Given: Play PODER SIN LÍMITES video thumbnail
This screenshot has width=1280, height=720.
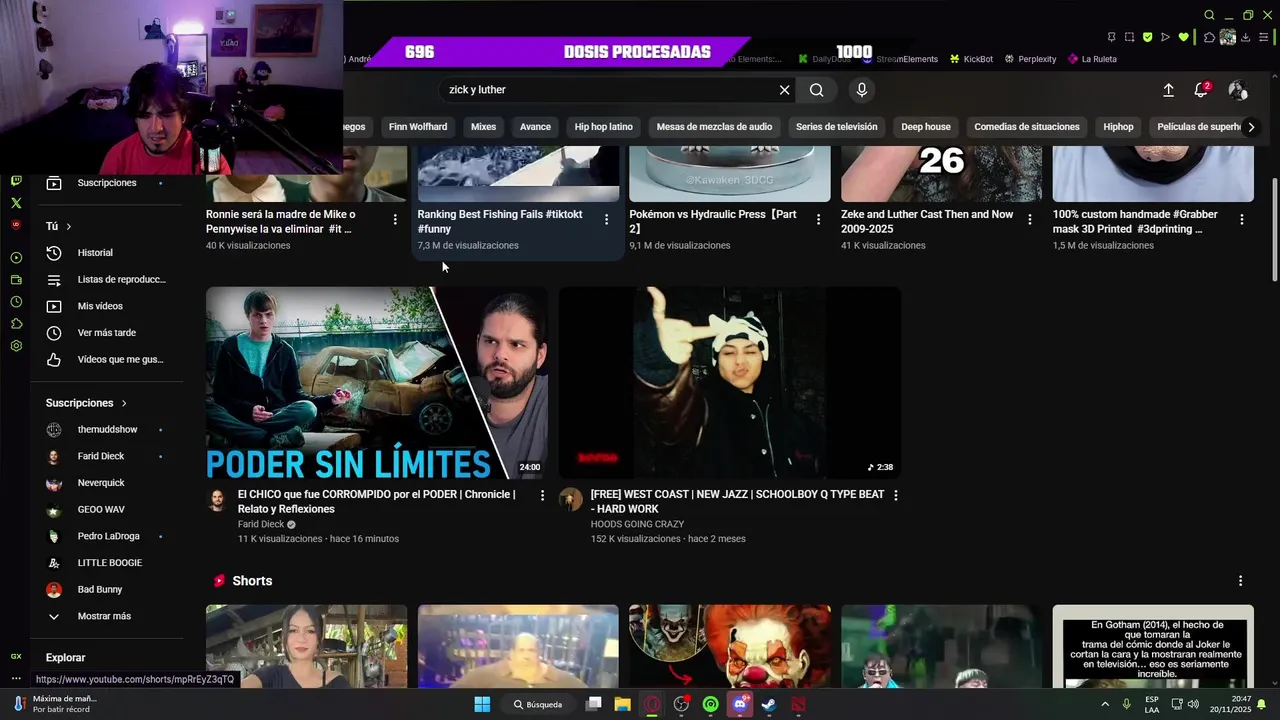Looking at the screenshot, I should (377, 382).
